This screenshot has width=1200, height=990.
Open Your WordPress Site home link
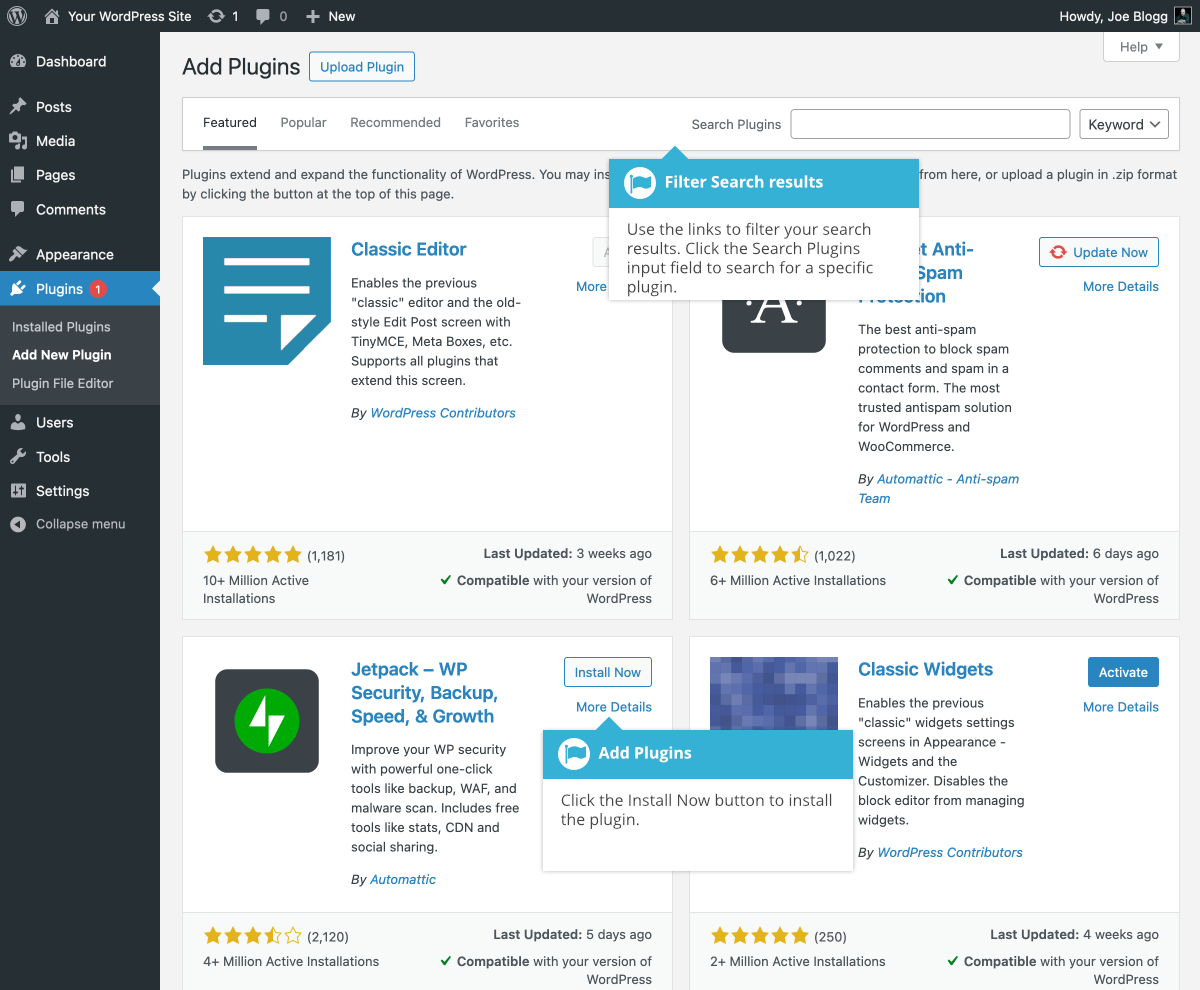(x=117, y=16)
